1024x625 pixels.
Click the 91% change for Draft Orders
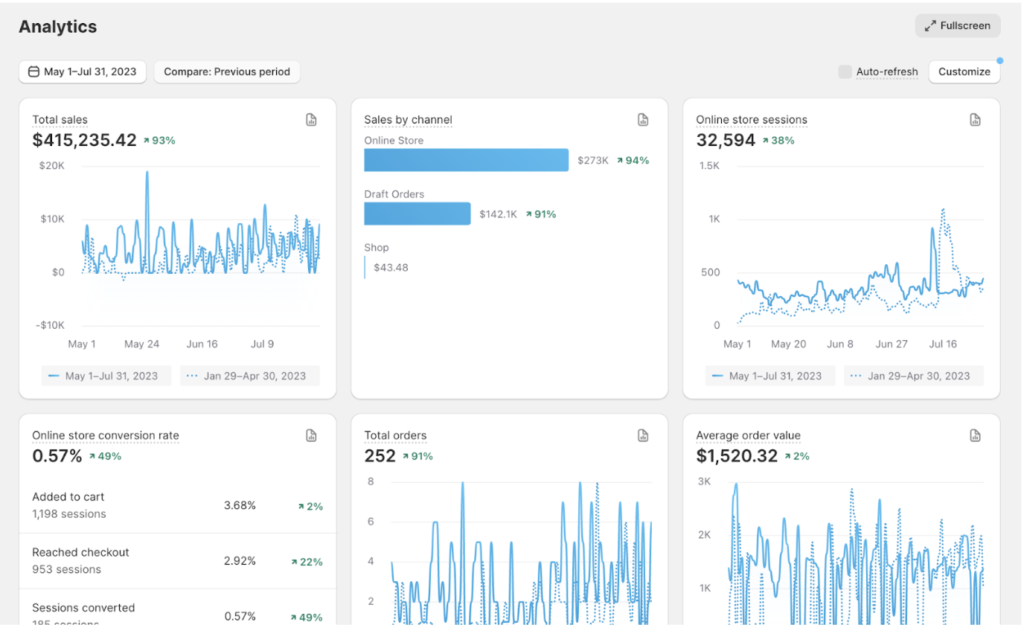click(x=541, y=214)
